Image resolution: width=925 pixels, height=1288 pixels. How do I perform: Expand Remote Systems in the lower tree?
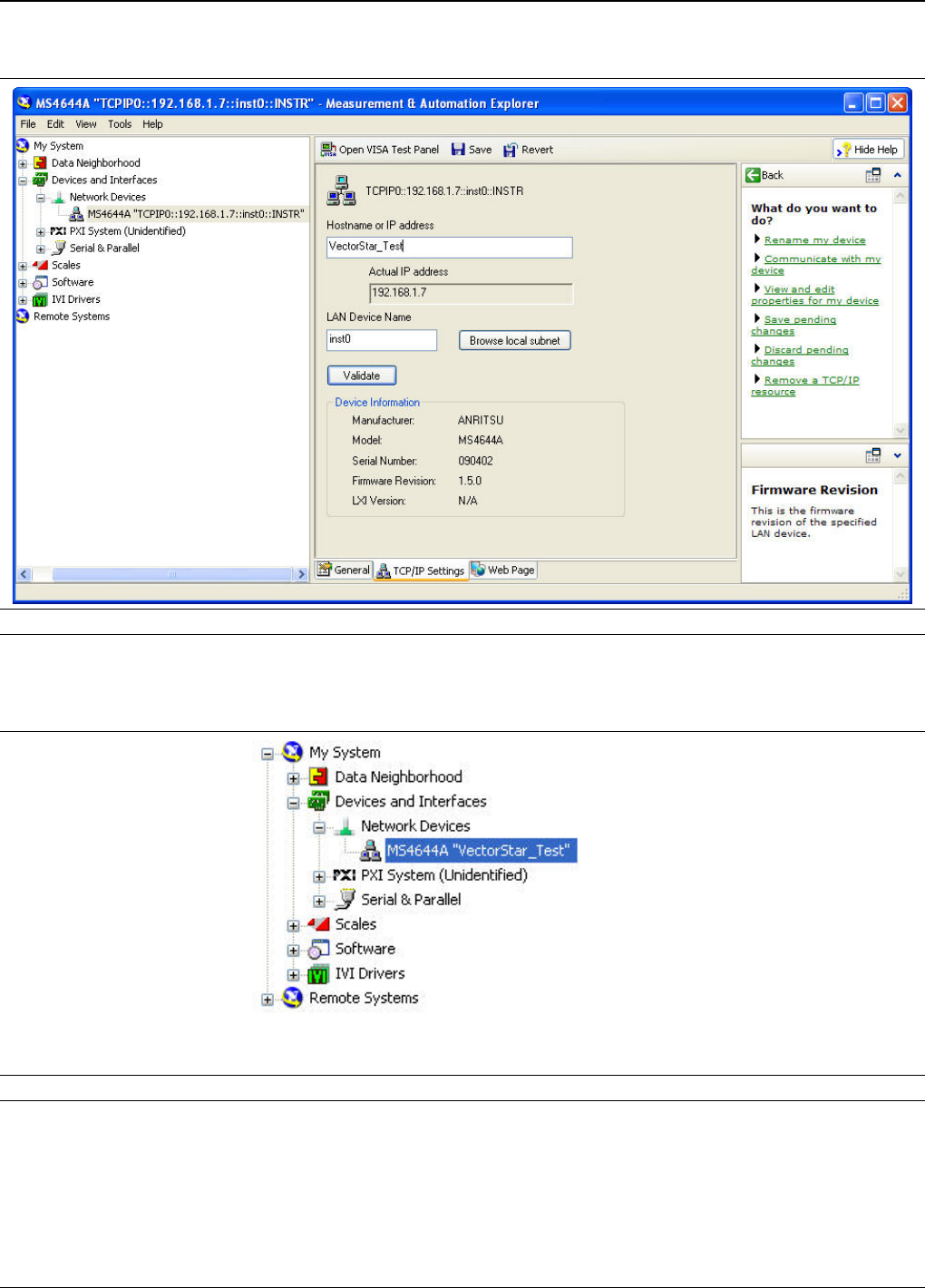268,1000
